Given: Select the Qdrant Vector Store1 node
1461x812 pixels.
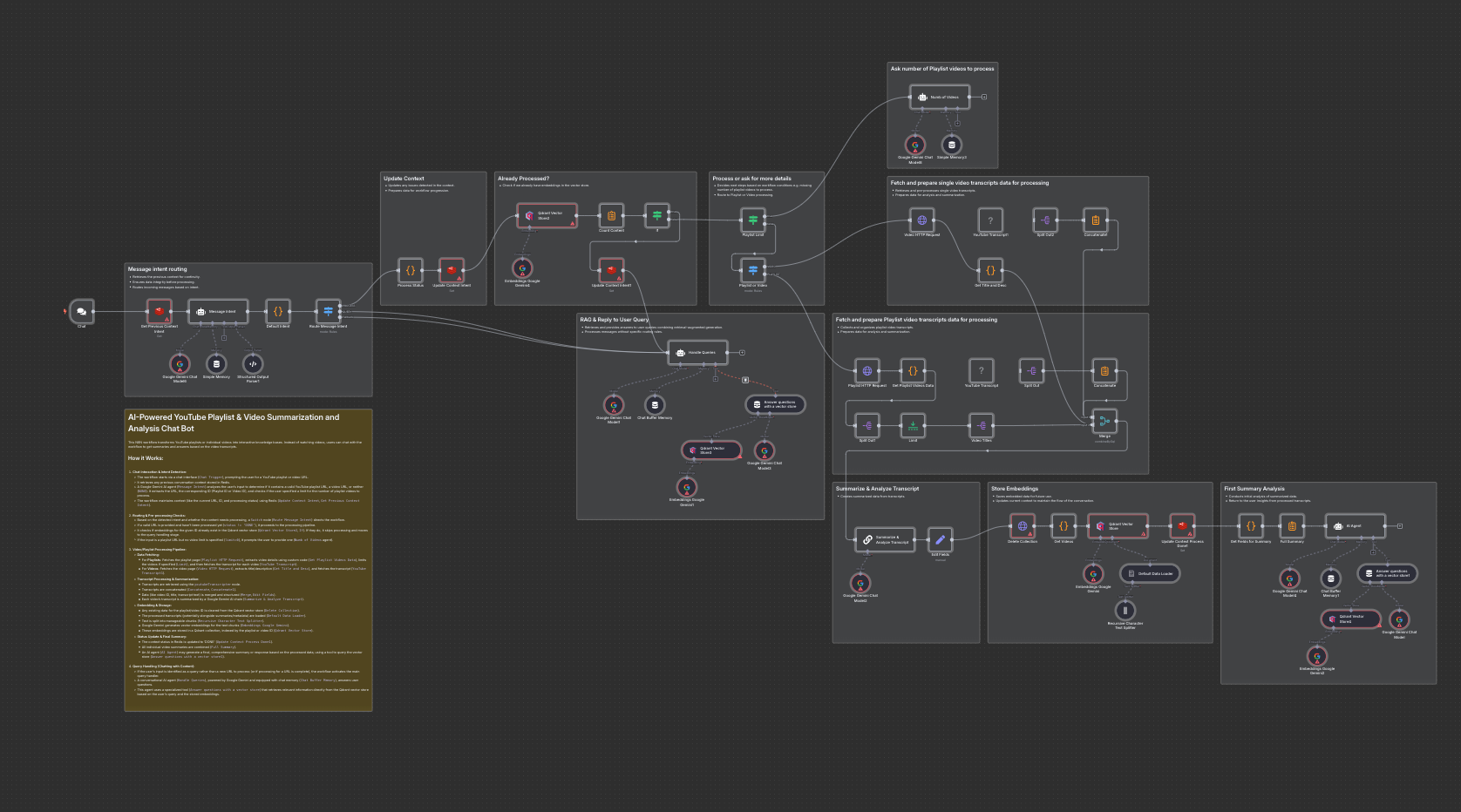Looking at the screenshot, I should (1351, 619).
